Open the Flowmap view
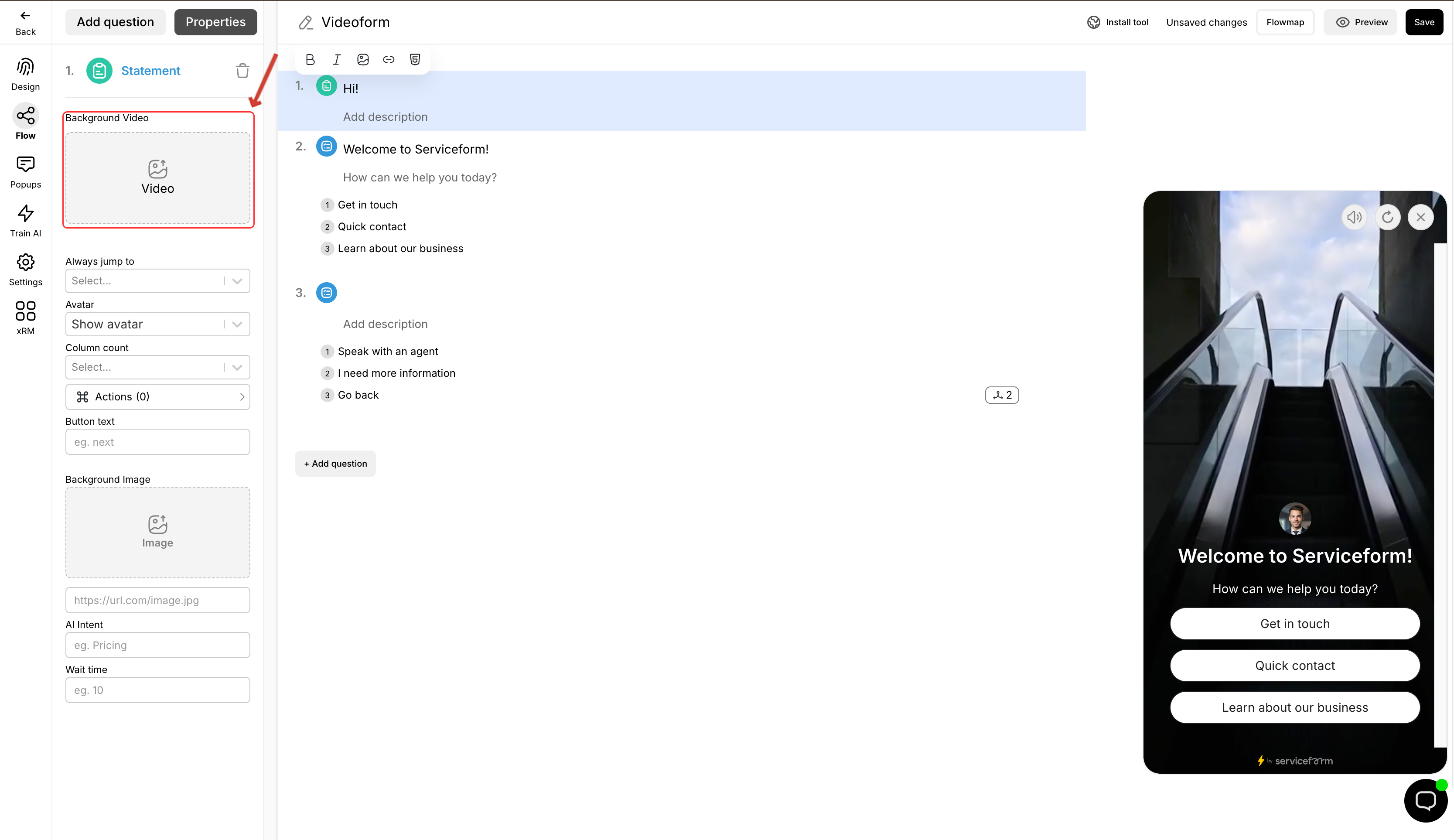1454x840 pixels. 1285,23
